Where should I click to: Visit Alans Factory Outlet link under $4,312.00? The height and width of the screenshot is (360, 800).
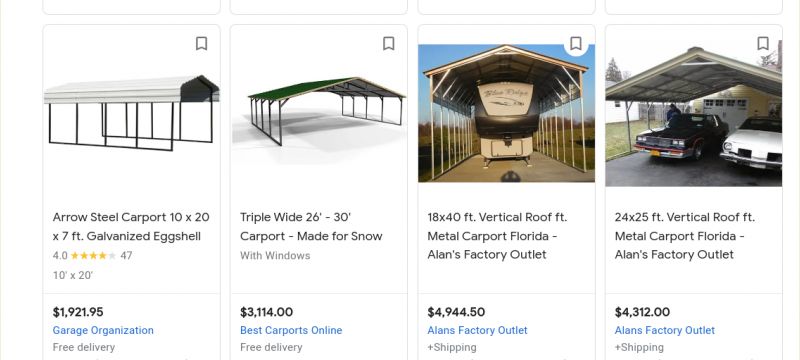click(x=664, y=330)
